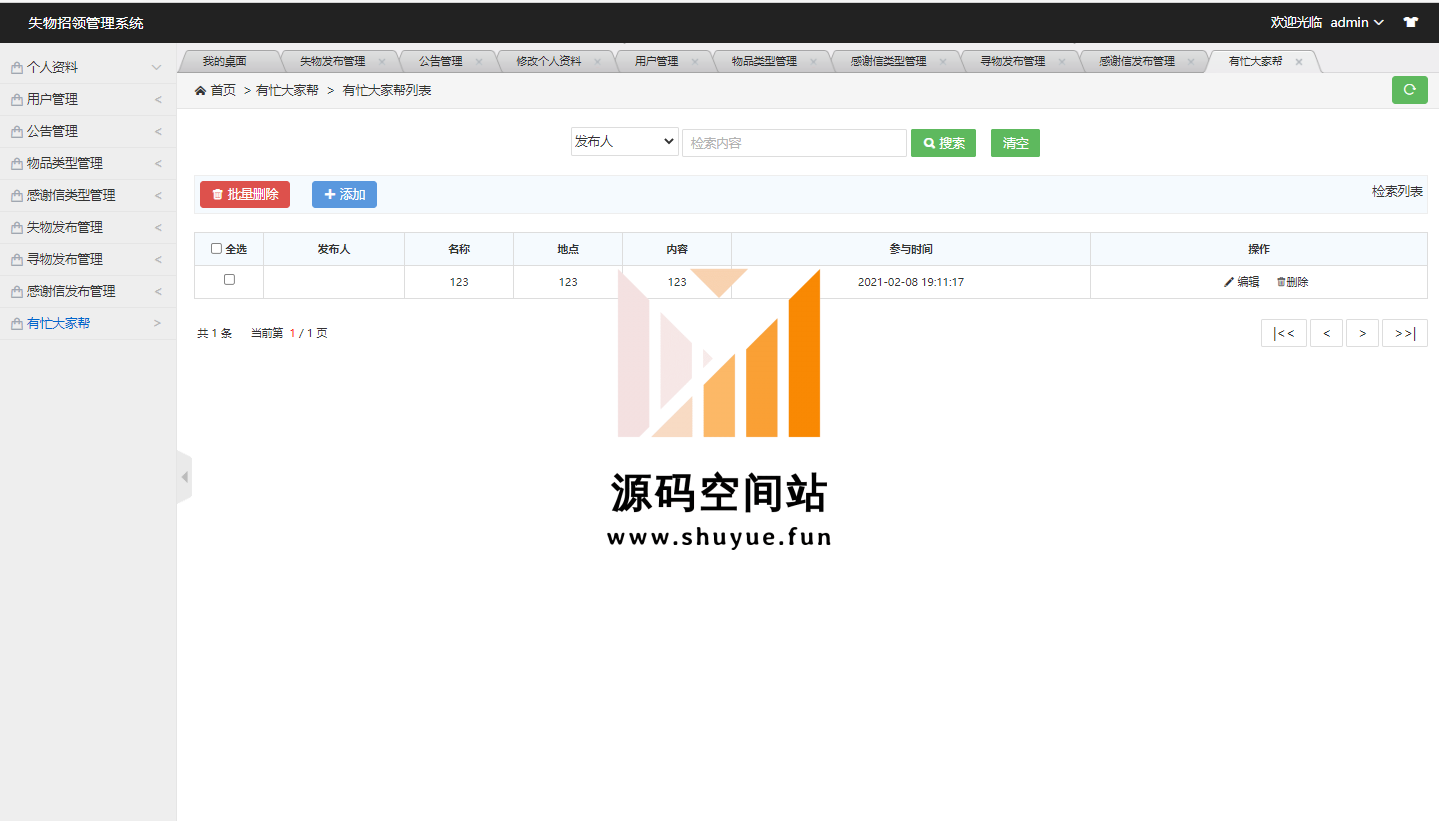Close the 修改个人资料 tab

[598, 61]
